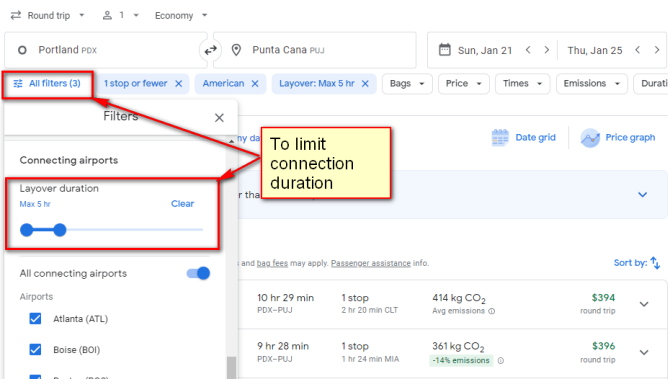This screenshot has height=379, width=670.
Task: Open the departure date calendar icon
Action: click(x=444, y=50)
